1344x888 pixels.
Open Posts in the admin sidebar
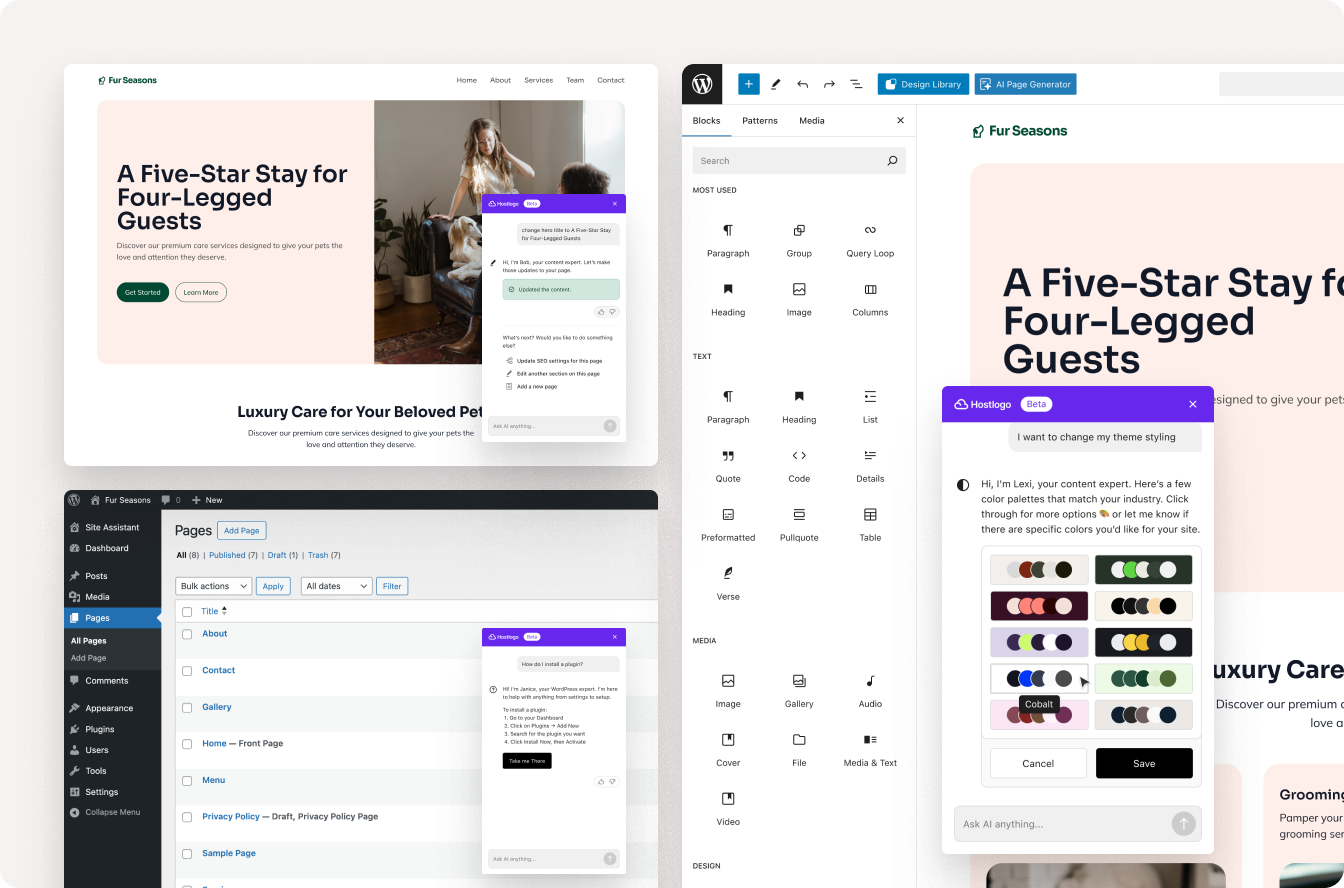(x=96, y=576)
